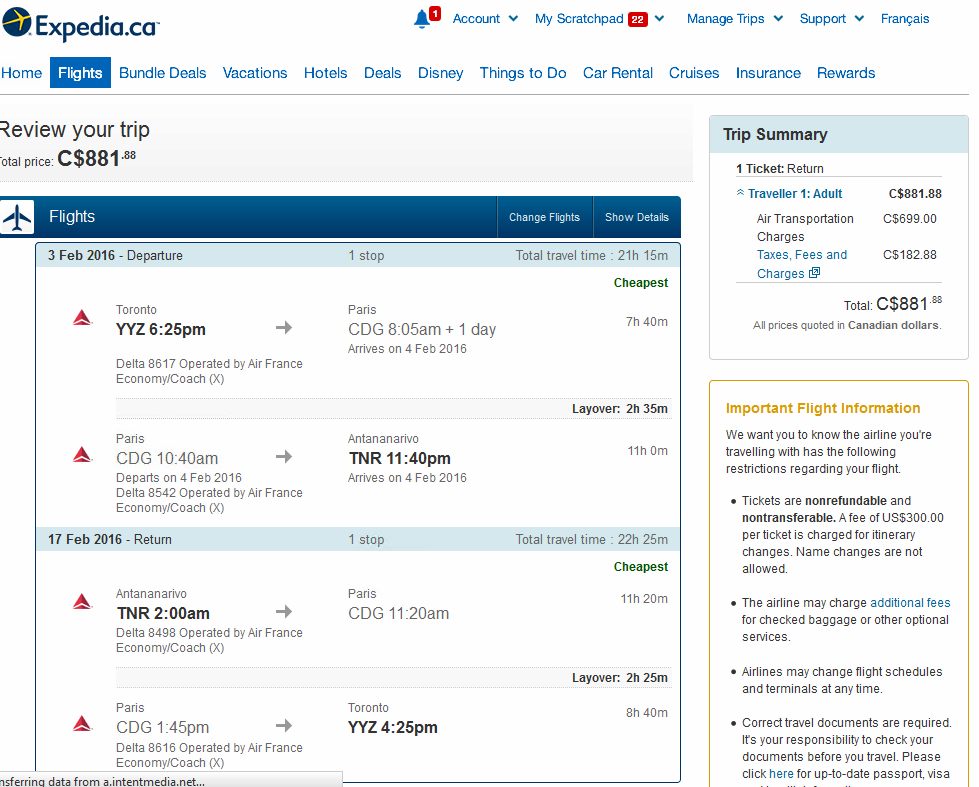Click the arrow between CDG 1:45pm and YYZ
This screenshot has width=979, height=787.
(x=284, y=725)
